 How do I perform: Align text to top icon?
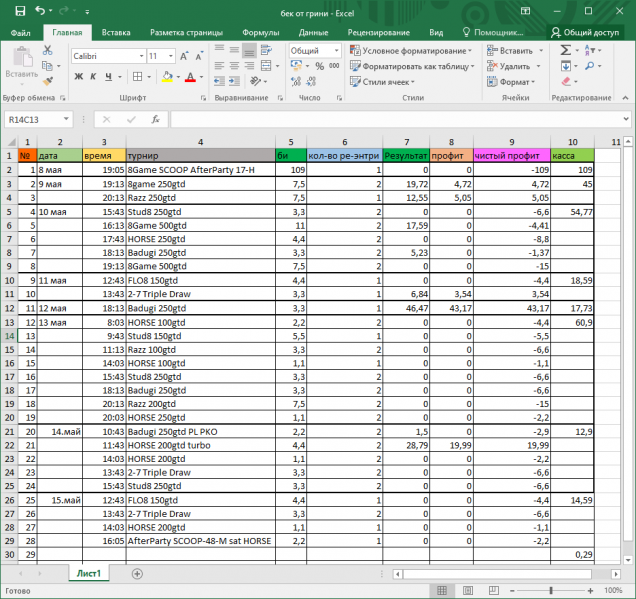point(219,50)
